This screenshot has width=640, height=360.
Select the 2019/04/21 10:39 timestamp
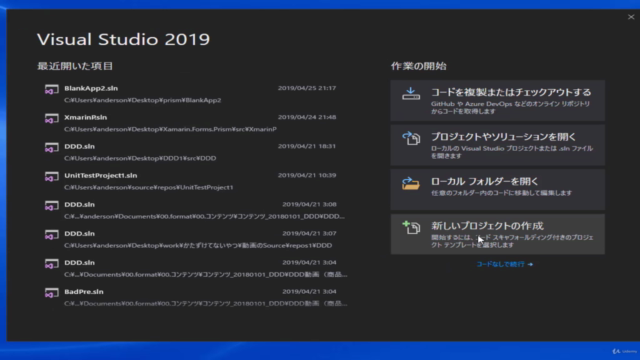(x=307, y=175)
